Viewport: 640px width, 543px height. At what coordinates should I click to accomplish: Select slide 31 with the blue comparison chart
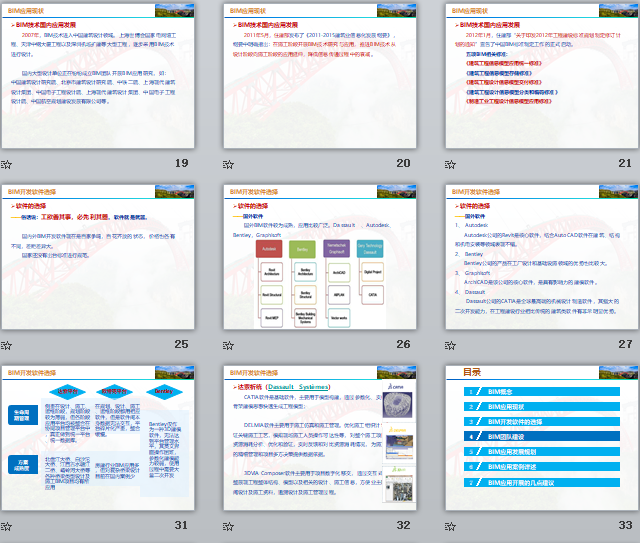97,438
